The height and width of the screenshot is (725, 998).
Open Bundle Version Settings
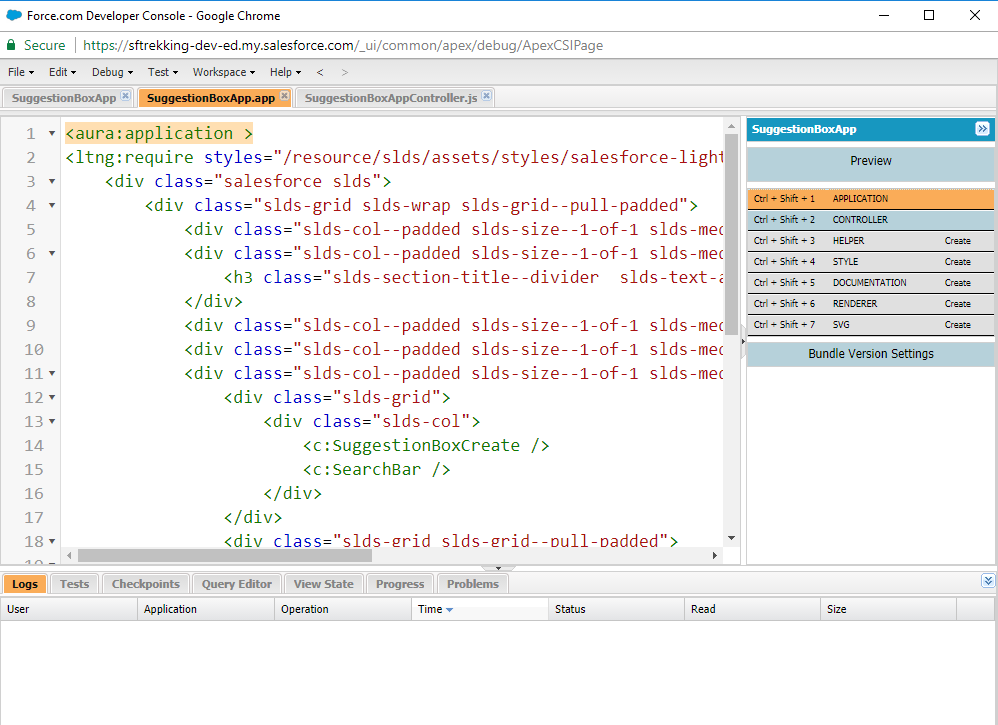point(870,353)
